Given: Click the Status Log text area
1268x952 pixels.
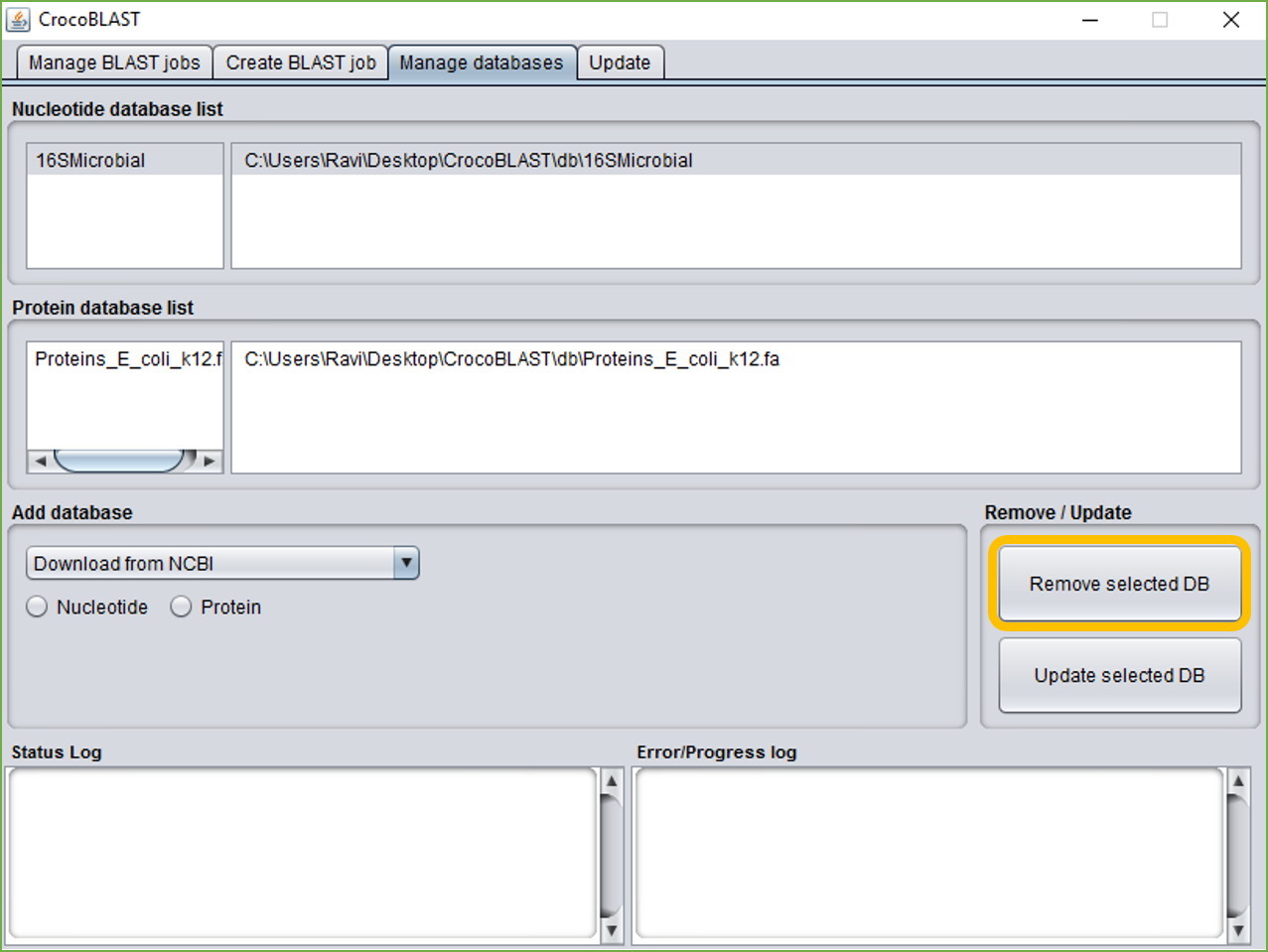Looking at the screenshot, I should coord(302,853).
